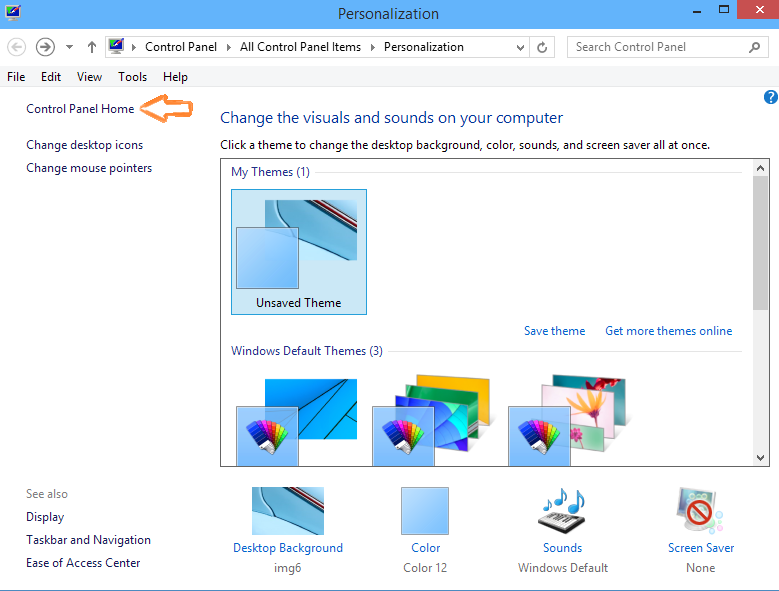This screenshot has width=779, height=591.
Task: Expand the chevron before Control Panel breadcrumb
Action: coord(134,47)
